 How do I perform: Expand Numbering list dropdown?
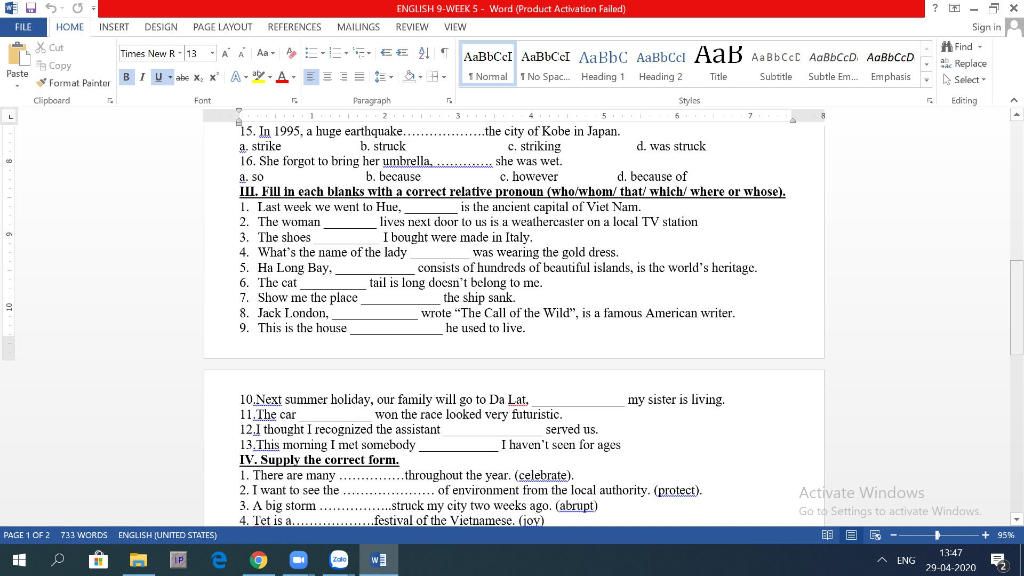click(x=346, y=53)
